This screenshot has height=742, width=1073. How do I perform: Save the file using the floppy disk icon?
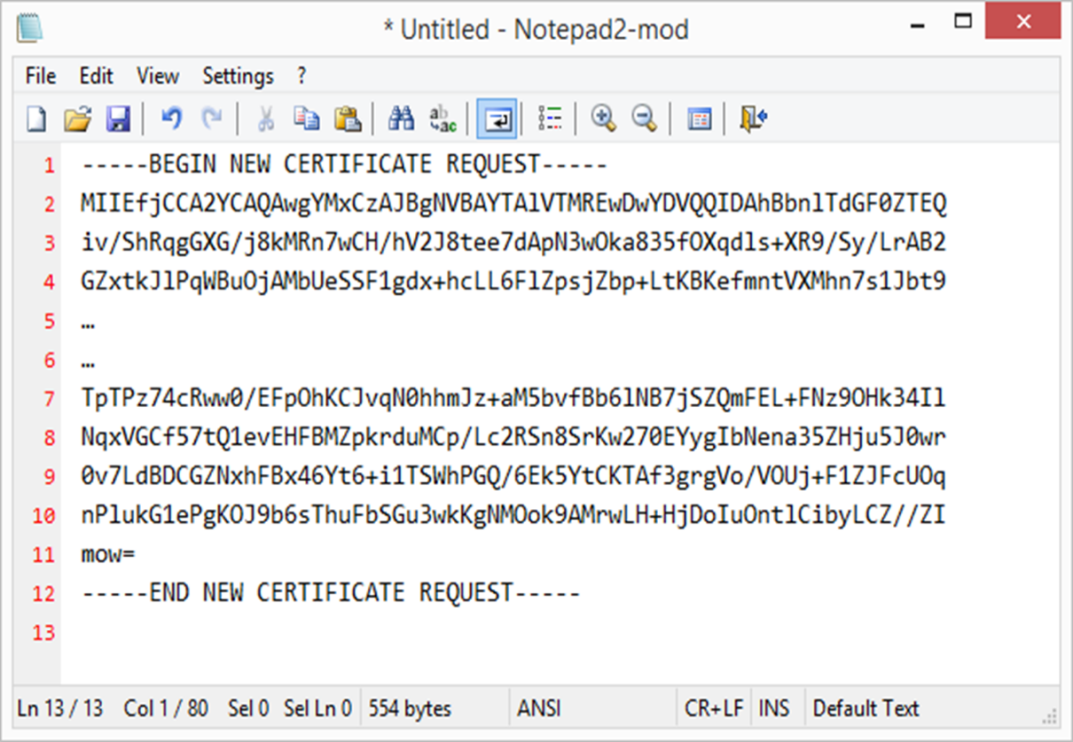coord(118,119)
